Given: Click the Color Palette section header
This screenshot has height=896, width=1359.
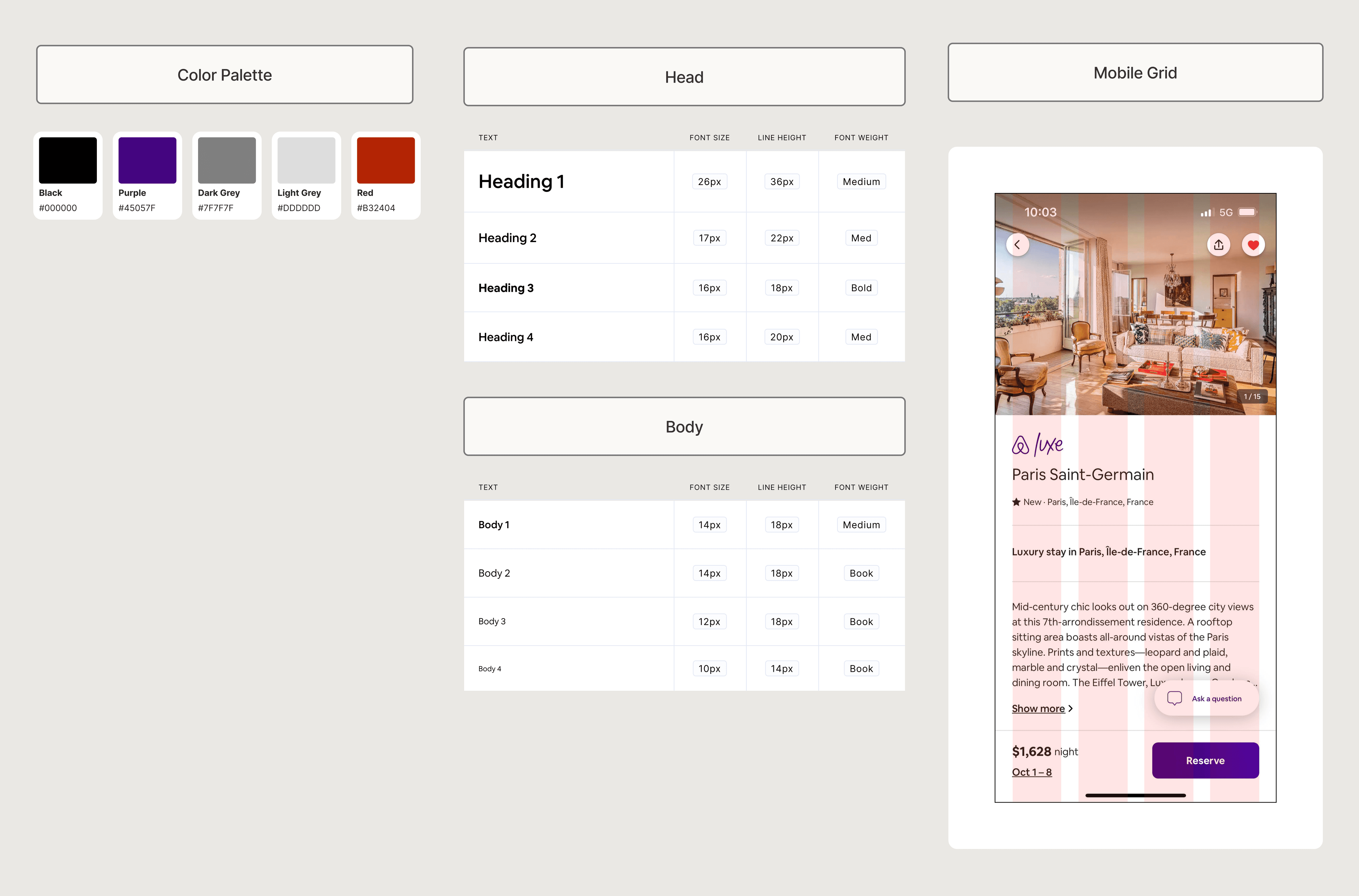Looking at the screenshot, I should 225,75.
